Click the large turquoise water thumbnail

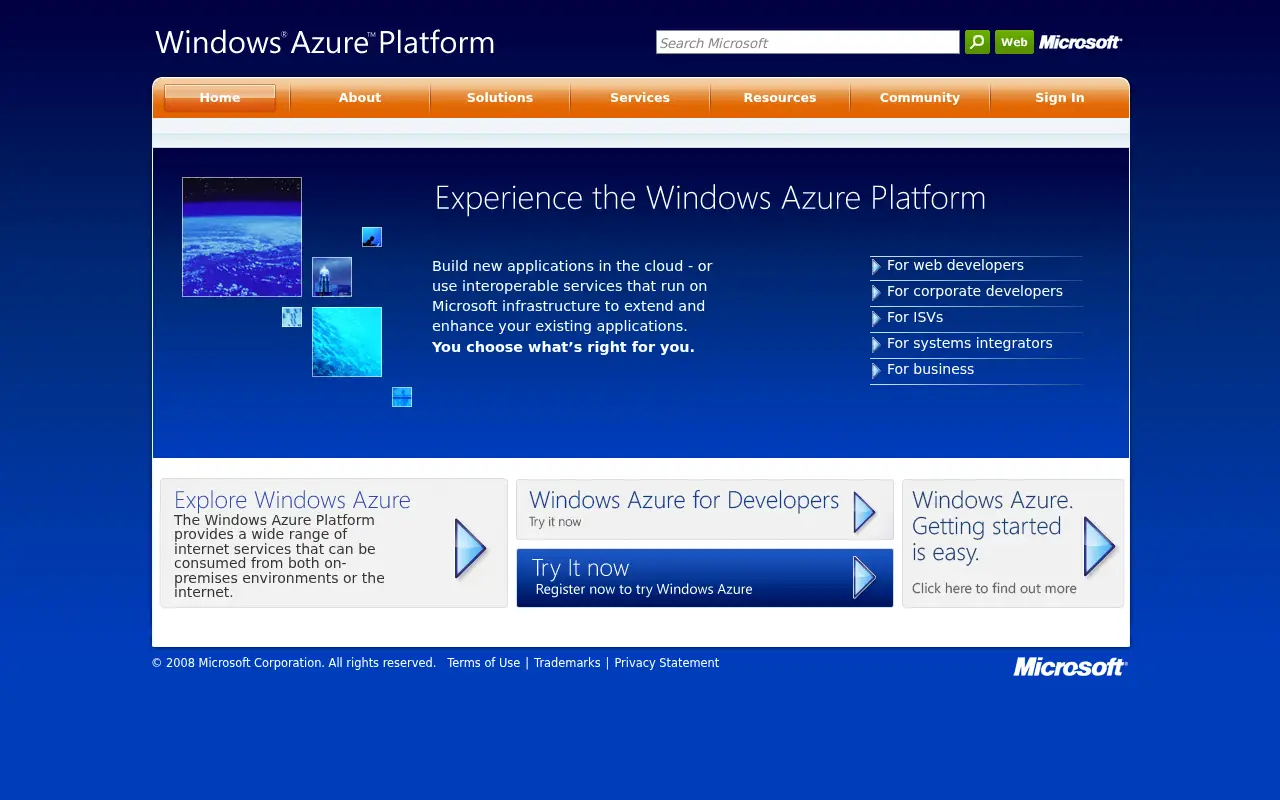click(347, 342)
